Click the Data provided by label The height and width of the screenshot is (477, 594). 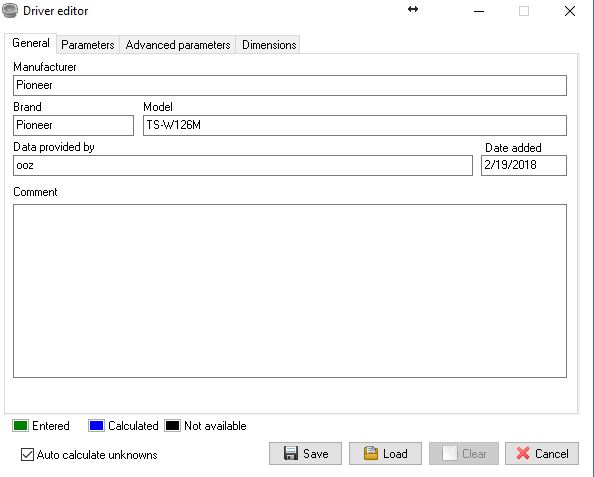(x=54, y=147)
